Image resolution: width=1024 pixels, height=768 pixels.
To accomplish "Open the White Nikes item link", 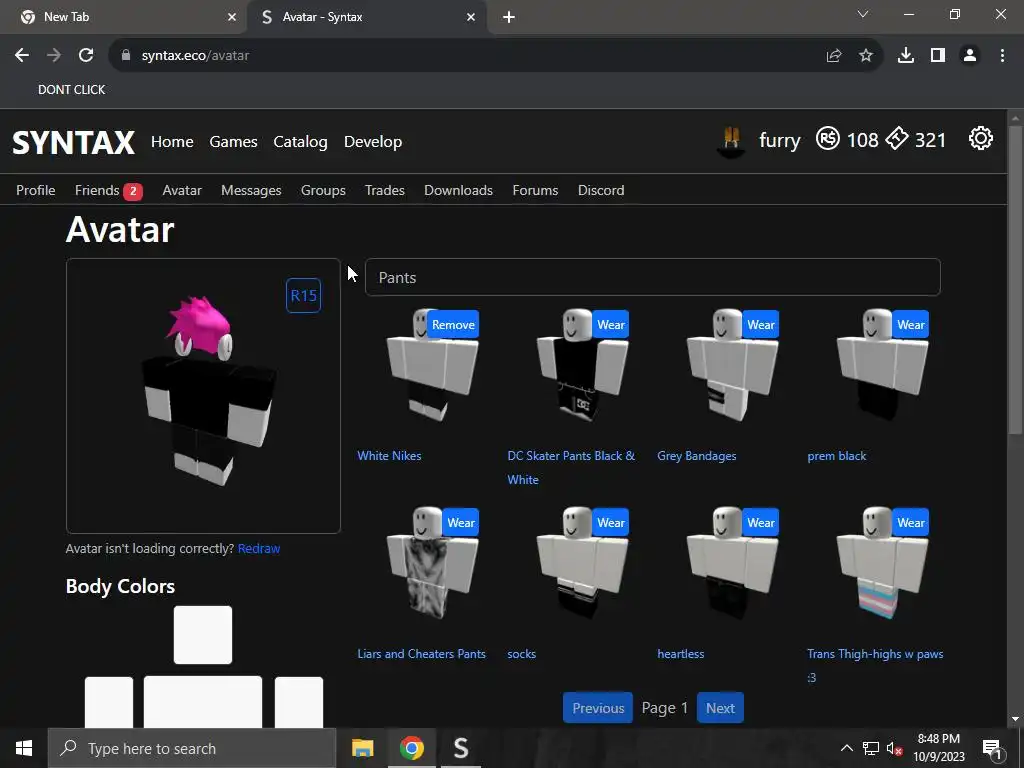I will (x=389, y=456).
